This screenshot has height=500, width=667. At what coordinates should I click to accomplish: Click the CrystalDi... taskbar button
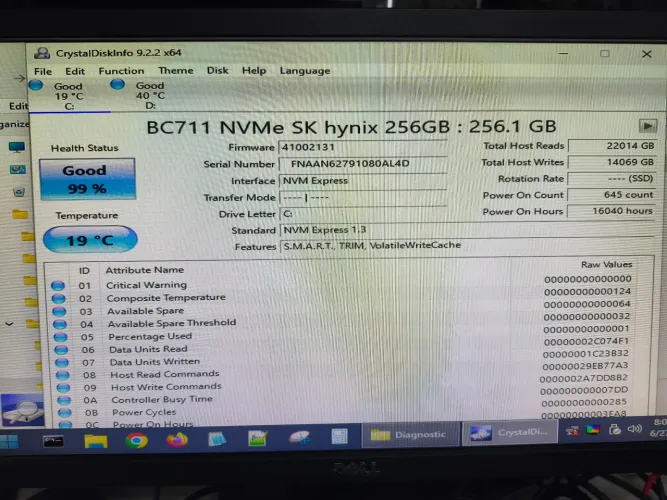tap(509, 432)
